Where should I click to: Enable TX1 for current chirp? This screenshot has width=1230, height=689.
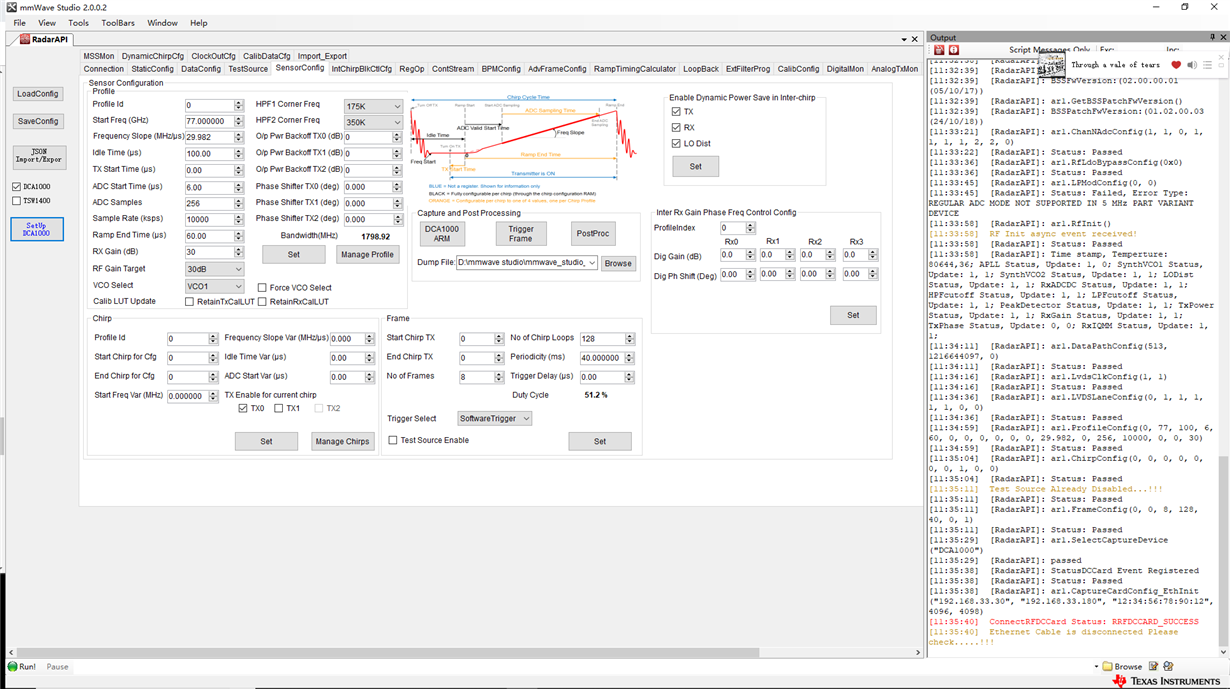(279, 409)
